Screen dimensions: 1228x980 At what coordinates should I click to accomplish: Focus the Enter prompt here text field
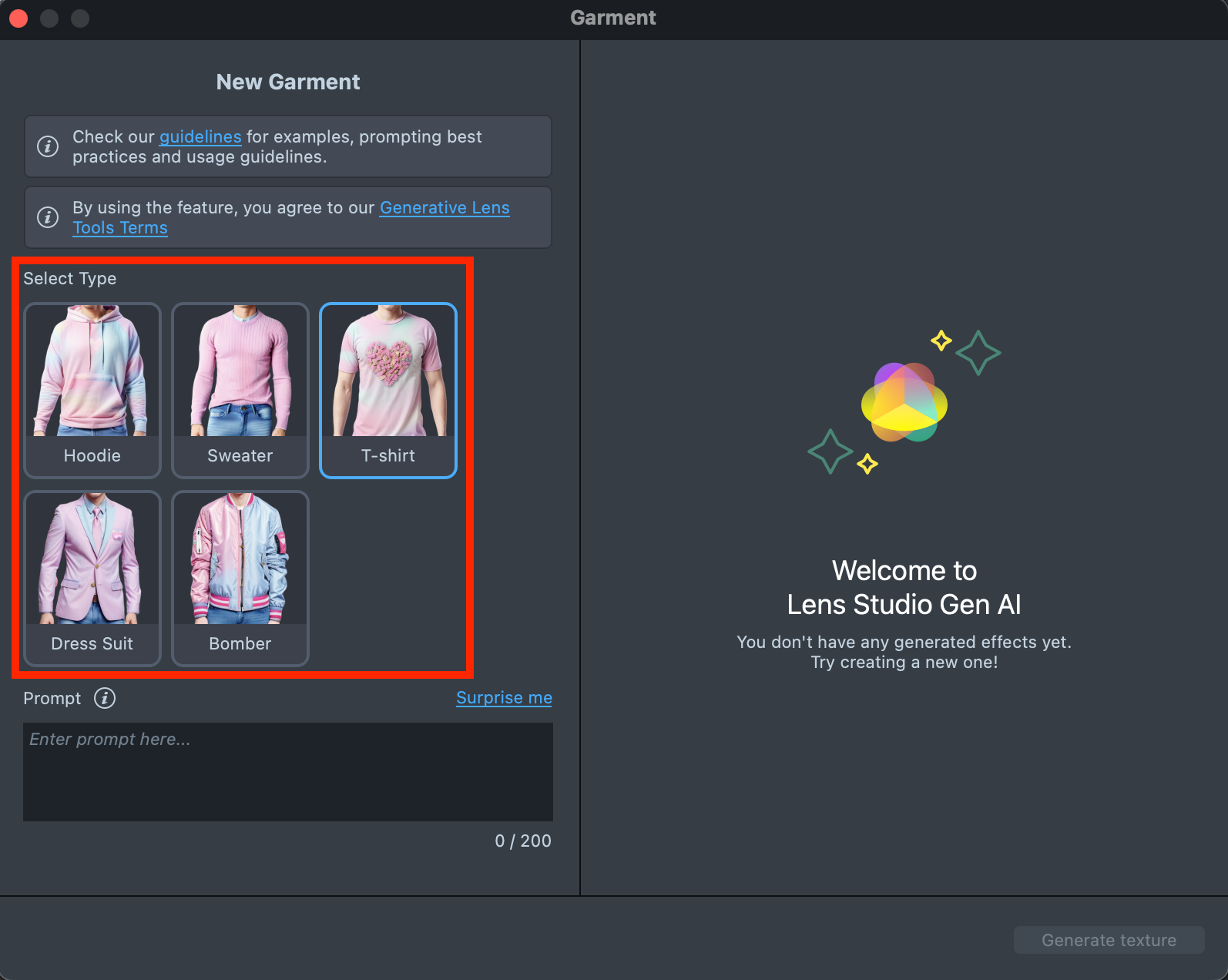coord(288,771)
